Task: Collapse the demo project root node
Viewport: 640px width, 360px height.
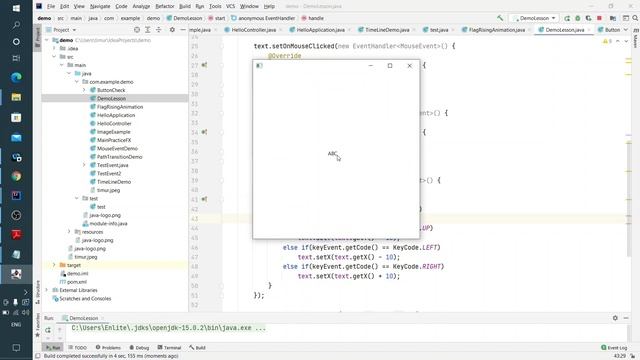Action: [47, 40]
